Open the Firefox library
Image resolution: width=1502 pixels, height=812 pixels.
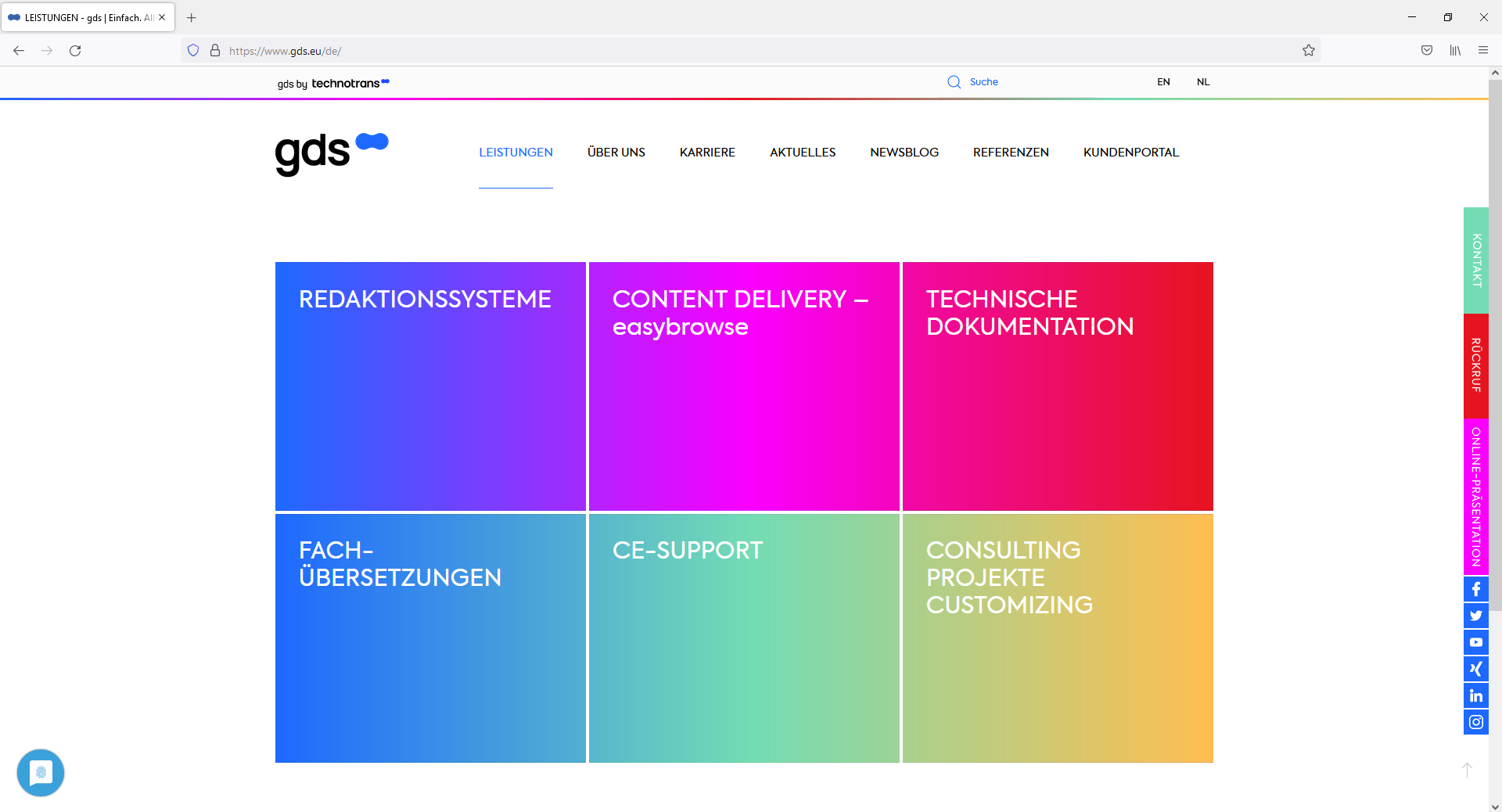coord(1455,51)
